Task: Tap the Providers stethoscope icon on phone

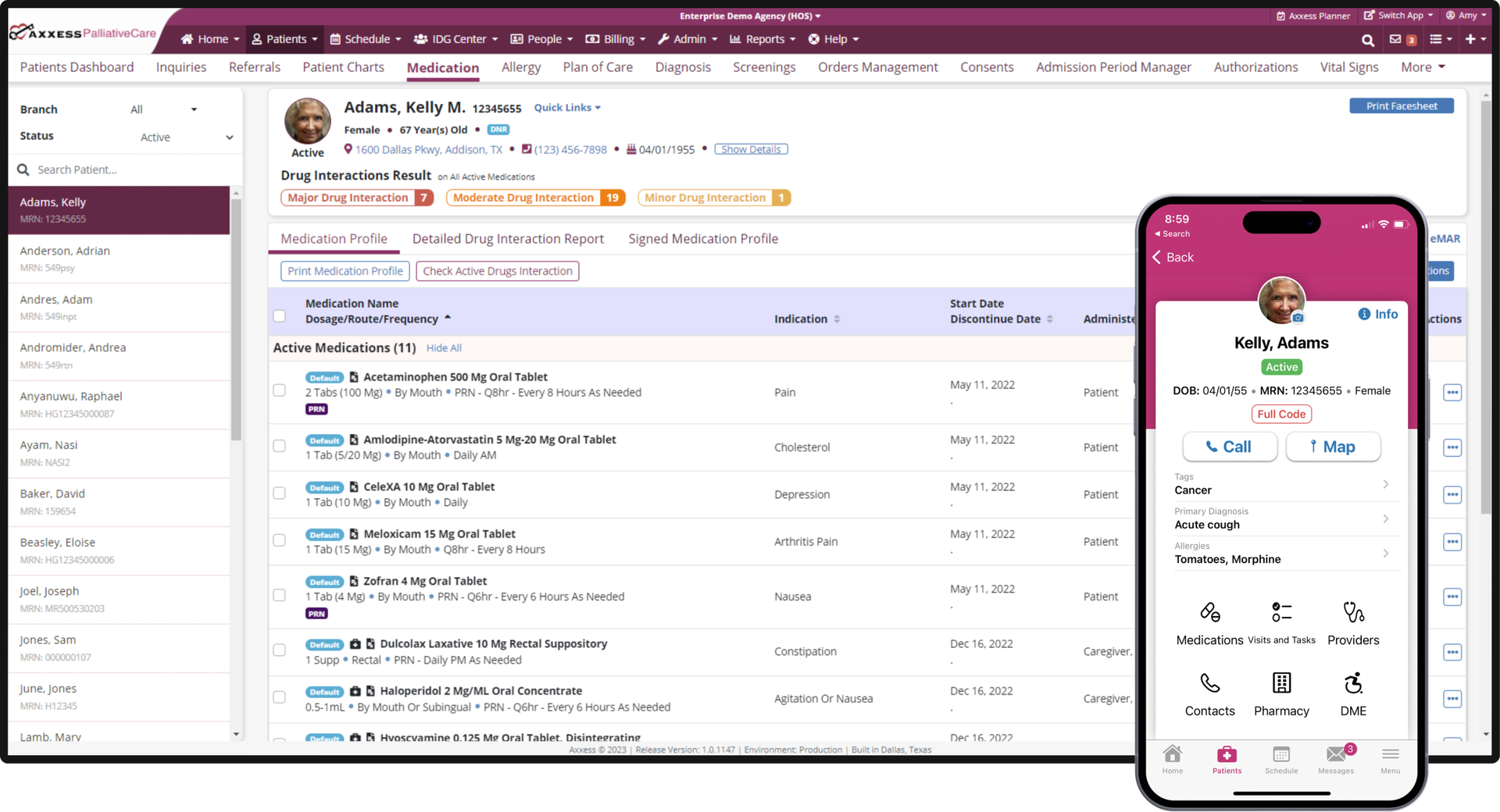Action: pos(1354,612)
